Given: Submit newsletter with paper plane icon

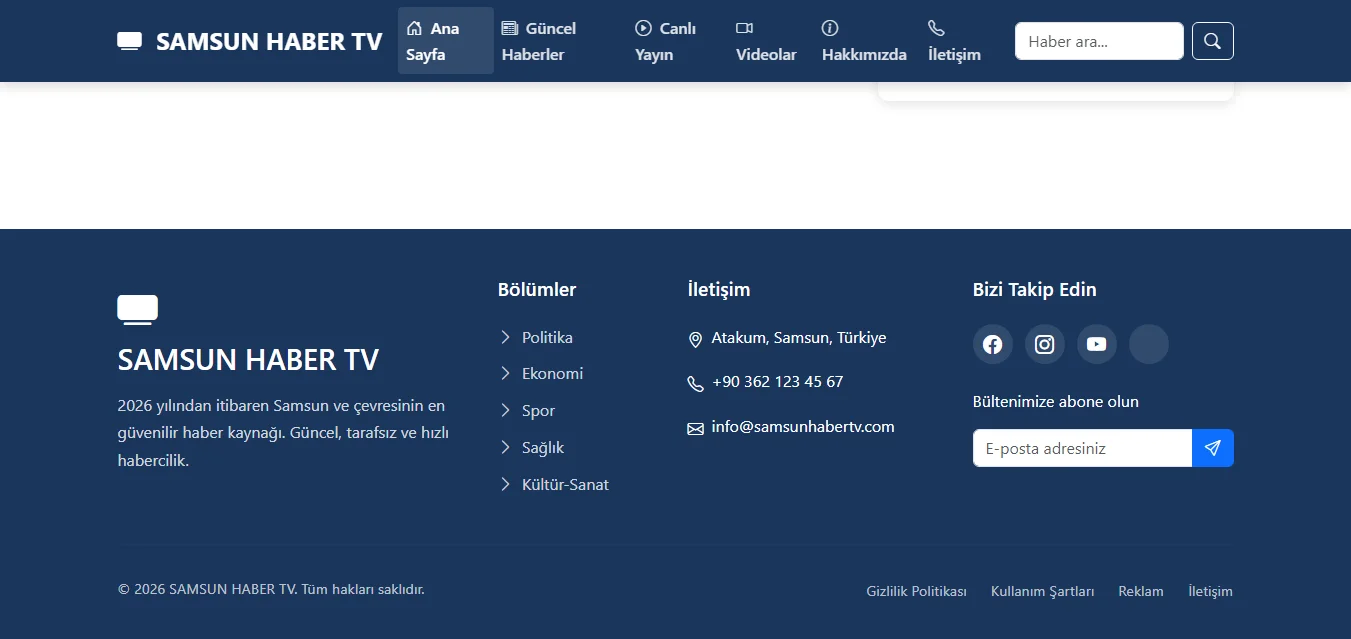Looking at the screenshot, I should tap(1212, 448).
